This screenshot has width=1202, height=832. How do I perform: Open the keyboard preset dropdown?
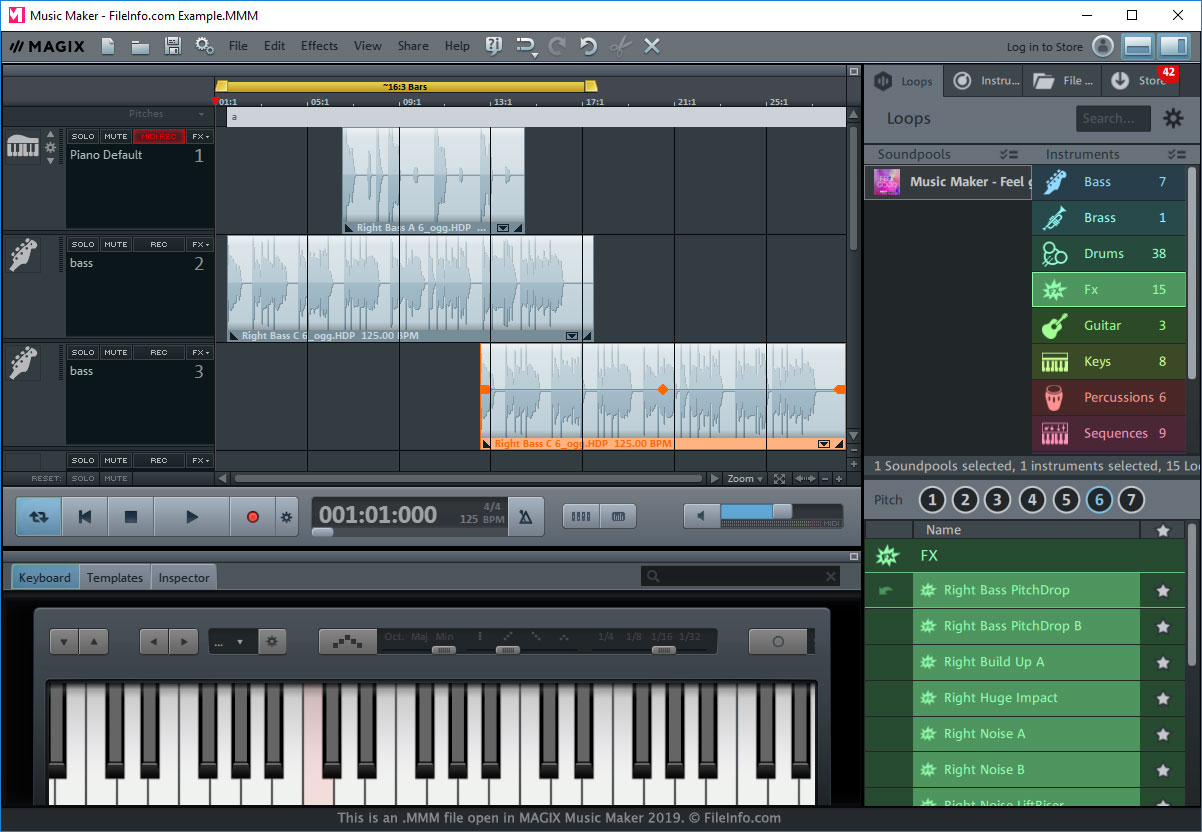coord(233,642)
